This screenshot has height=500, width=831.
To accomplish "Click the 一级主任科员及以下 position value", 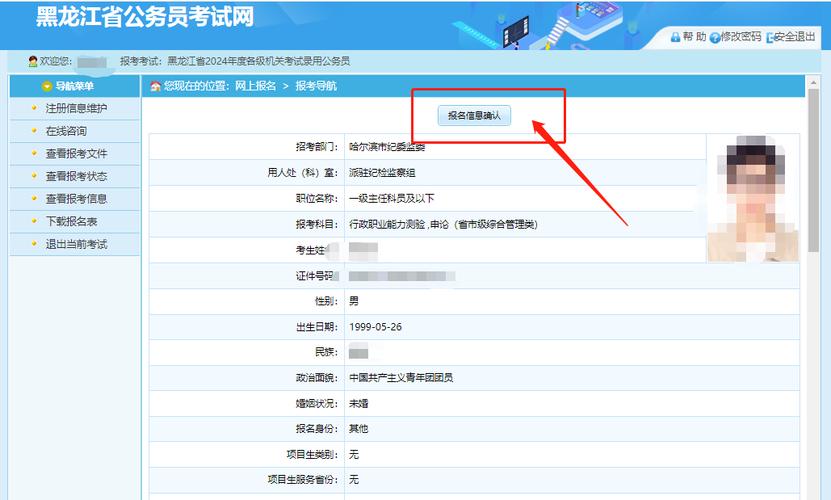I will (392, 199).
